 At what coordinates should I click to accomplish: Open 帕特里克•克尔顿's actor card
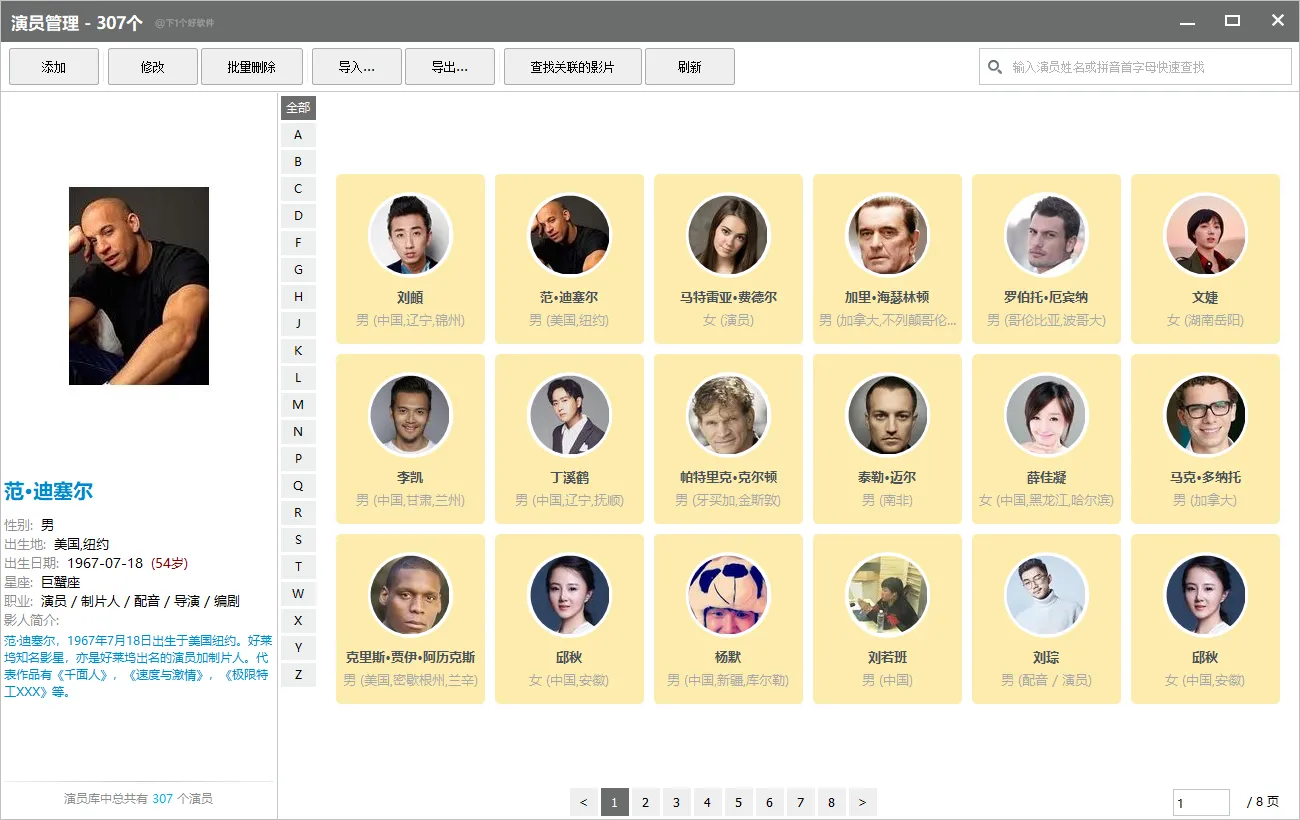[728, 439]
